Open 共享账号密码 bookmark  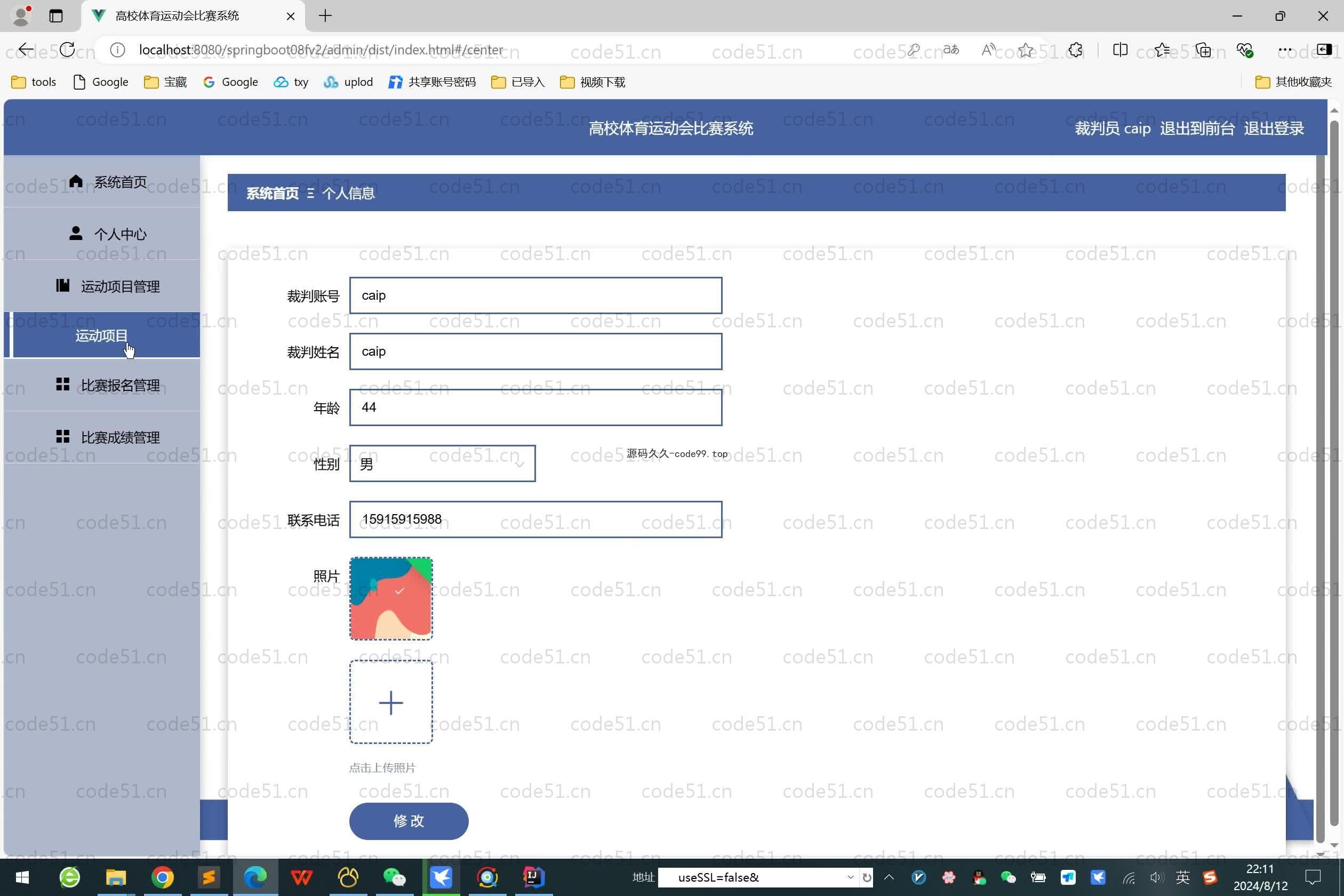point(432,82)
